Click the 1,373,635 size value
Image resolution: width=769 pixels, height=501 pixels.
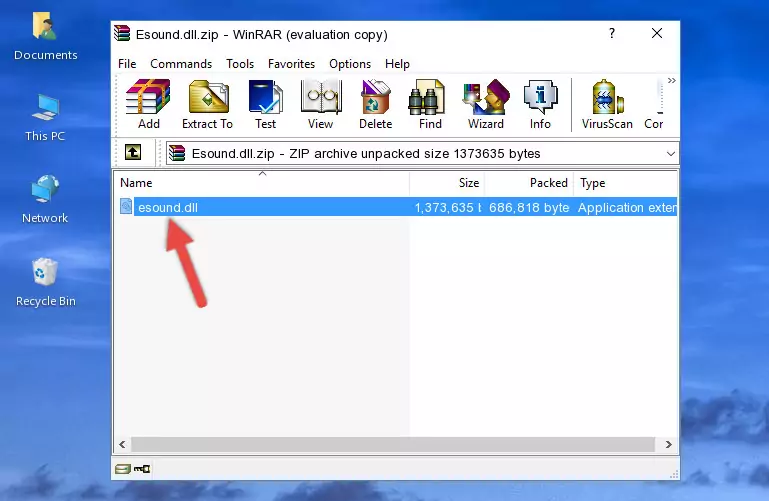pyautogui.click(x=447, y=207)
